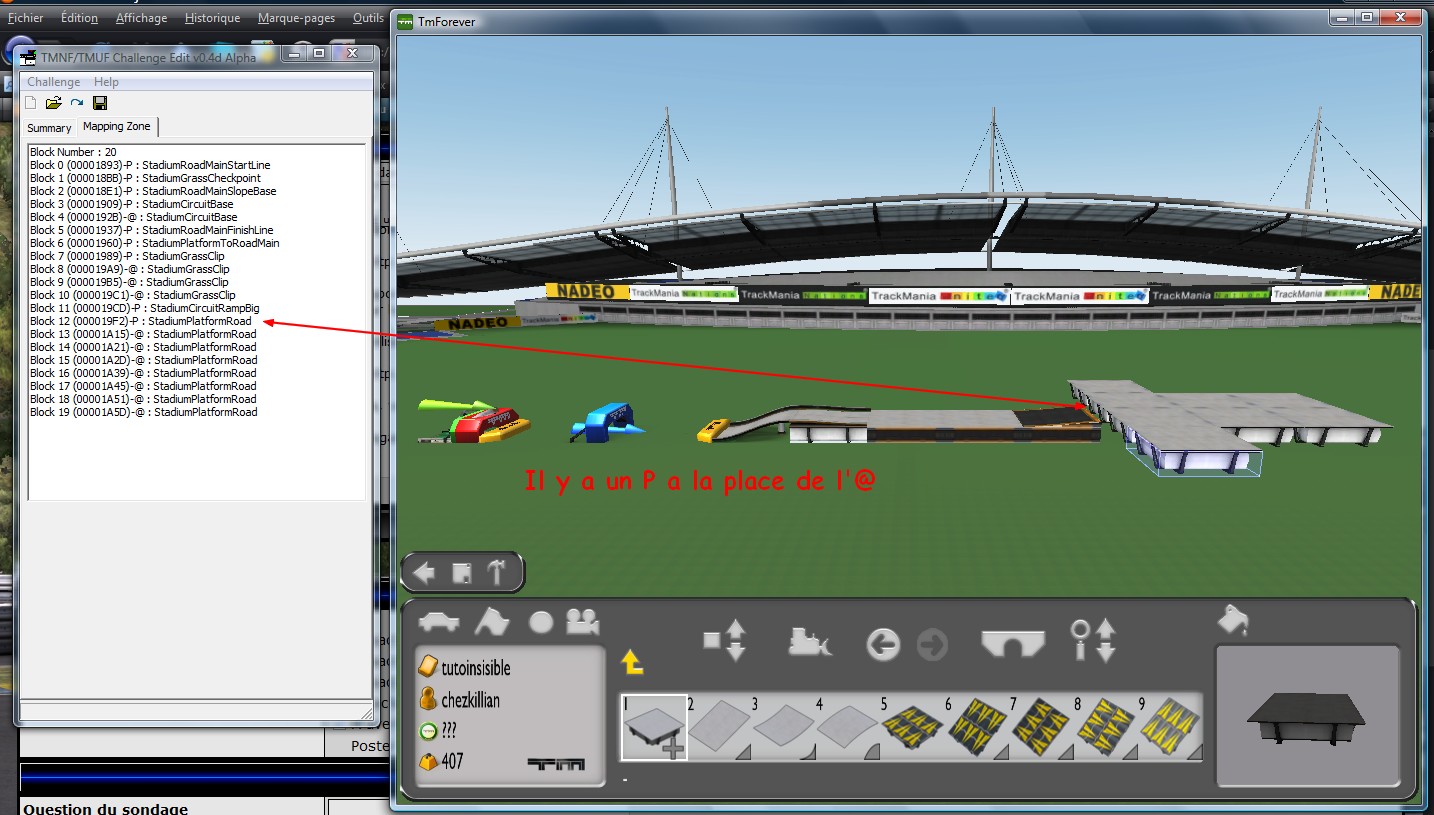
Task: Click the New challenge icon in Challenge Edit
Action: point(31,103)
